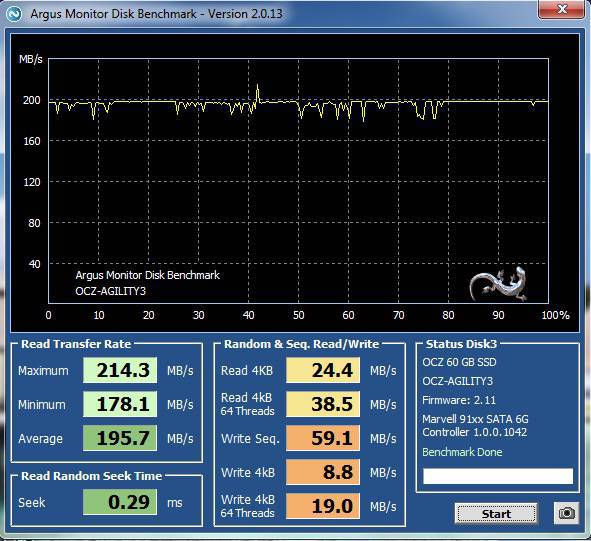The width and height of the screenshot is (591, 541).
Task: Click the Write 4kB result 8.8
Action: [323, 472]
